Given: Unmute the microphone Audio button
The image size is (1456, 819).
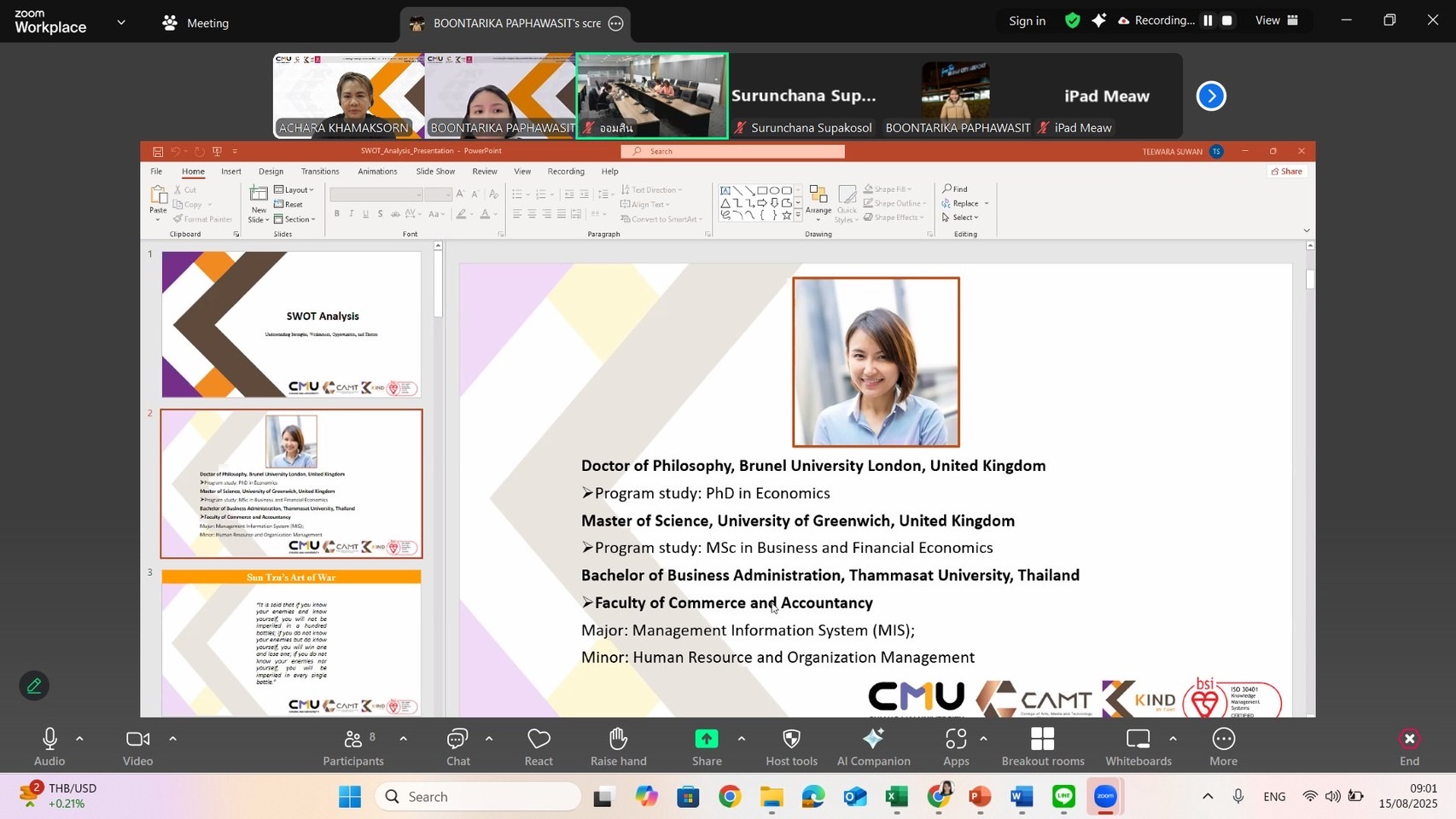Looking at the screenshot, I should click(x=50, y=746).
